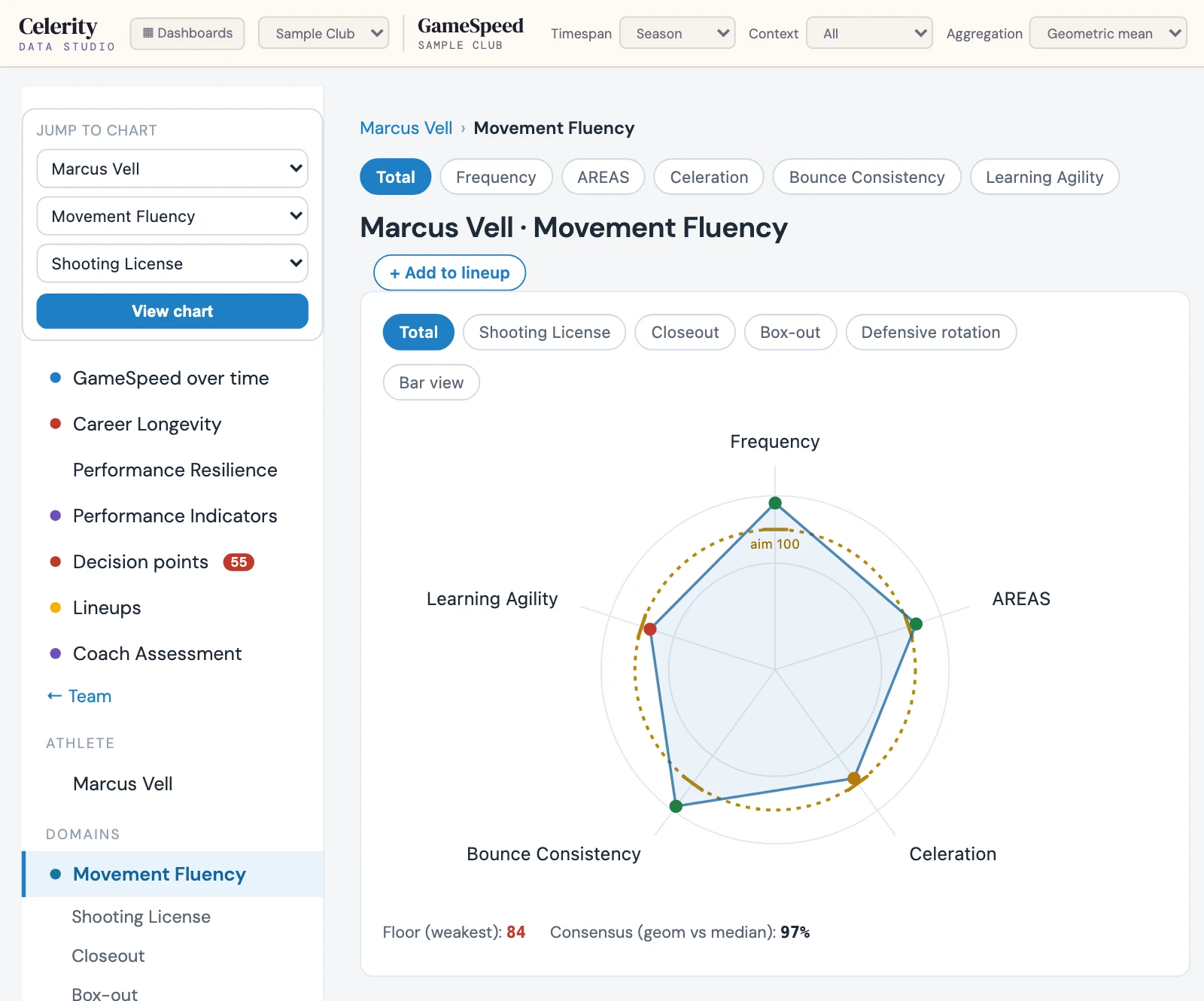Click the red Learning Agility data point
1204x1001 pixels.
click(650, 628)
